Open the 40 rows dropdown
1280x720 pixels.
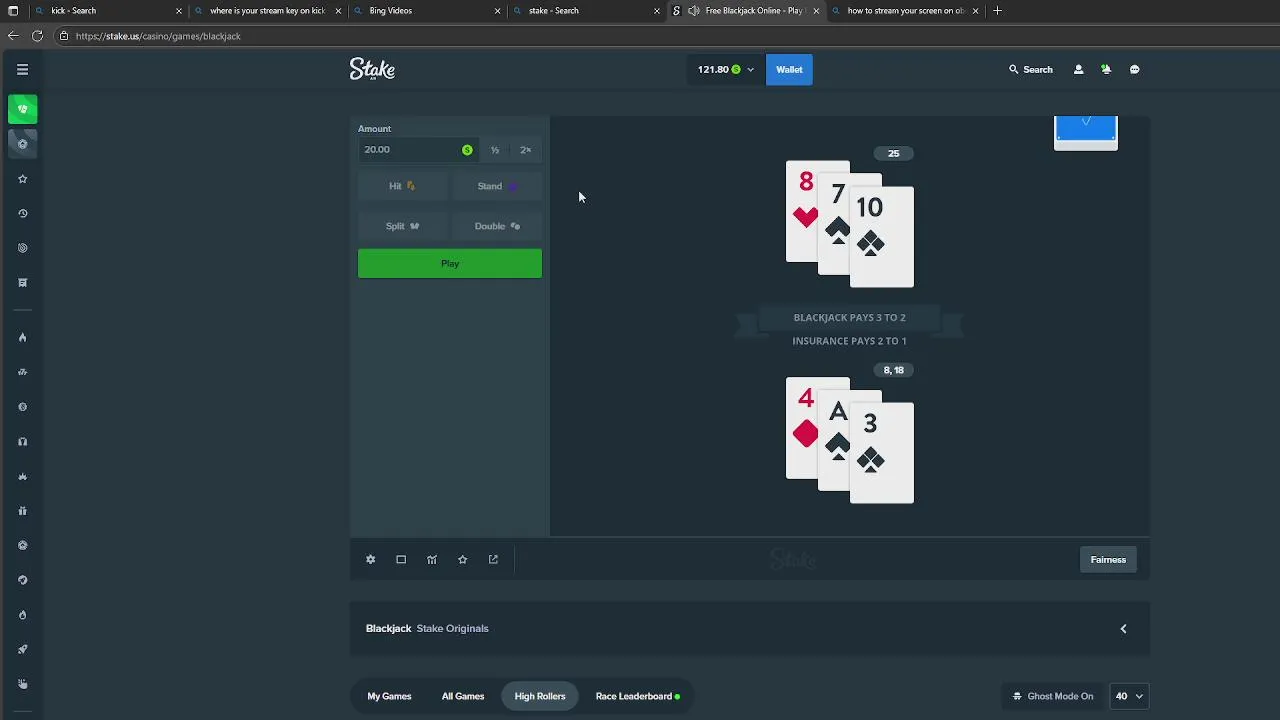pyautogui.click(x=1128, y=696)
